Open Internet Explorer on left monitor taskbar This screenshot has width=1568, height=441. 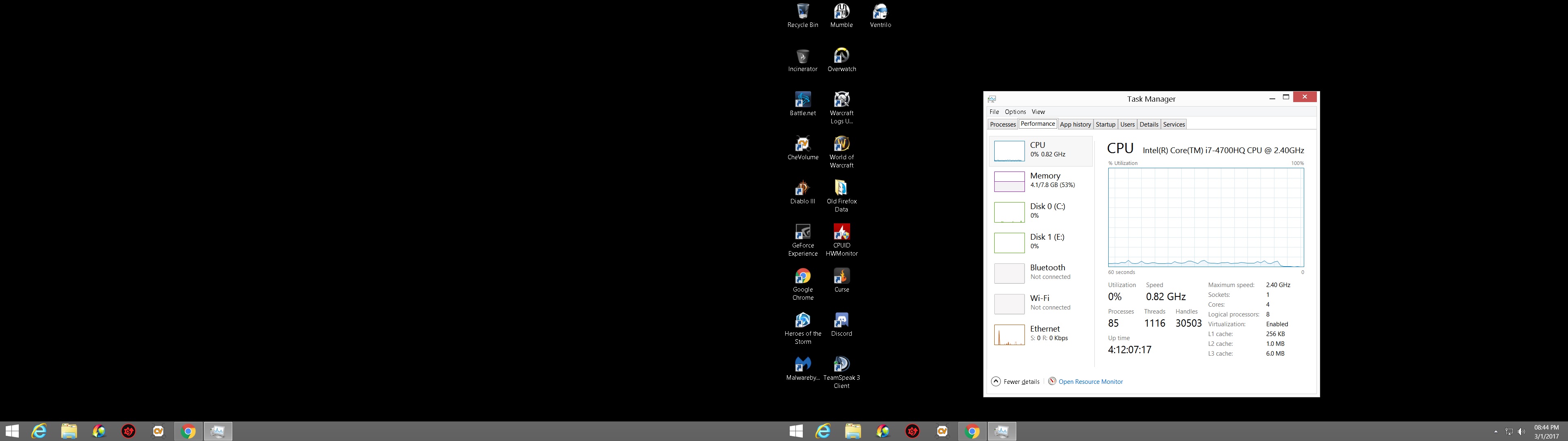pyautogui.click(x=40, y=431)
